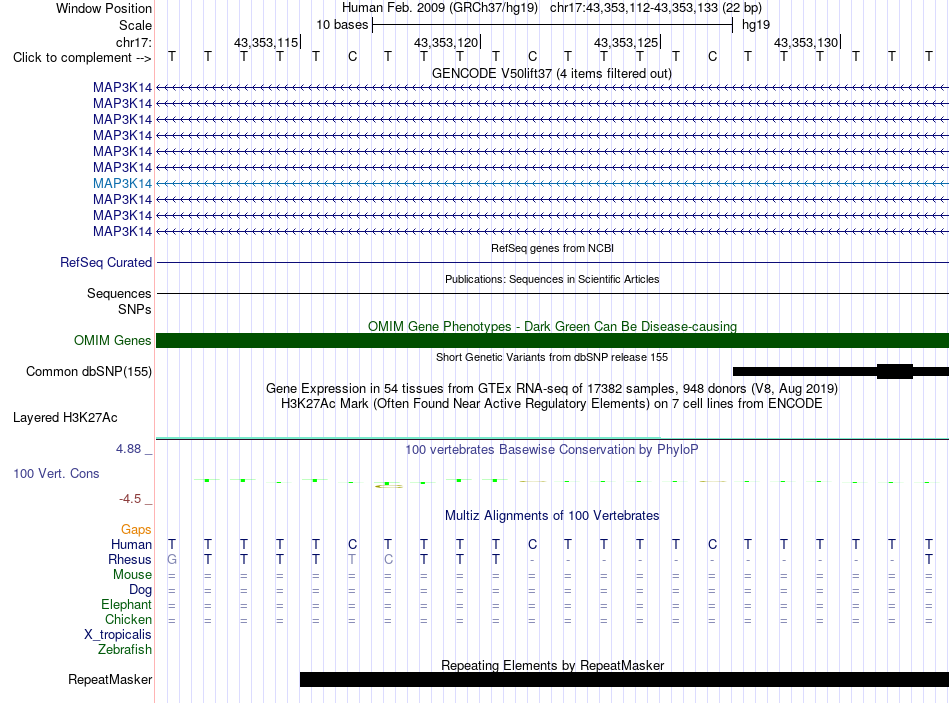Image resolution: width=950 pixels, height=703 pixels.
Task: Click the Rhesus alignment row label
Action: (130, 559)
